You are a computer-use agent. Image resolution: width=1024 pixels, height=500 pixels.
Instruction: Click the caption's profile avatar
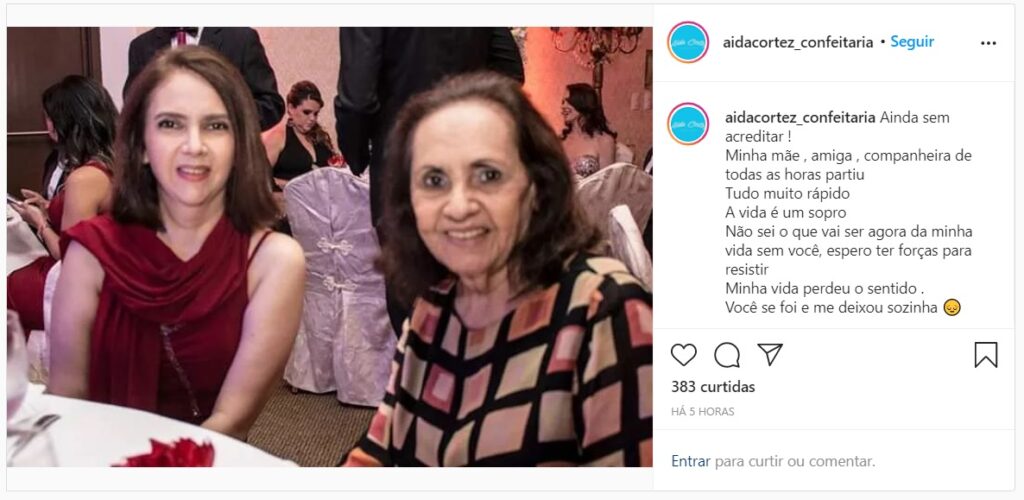point(688,123)
